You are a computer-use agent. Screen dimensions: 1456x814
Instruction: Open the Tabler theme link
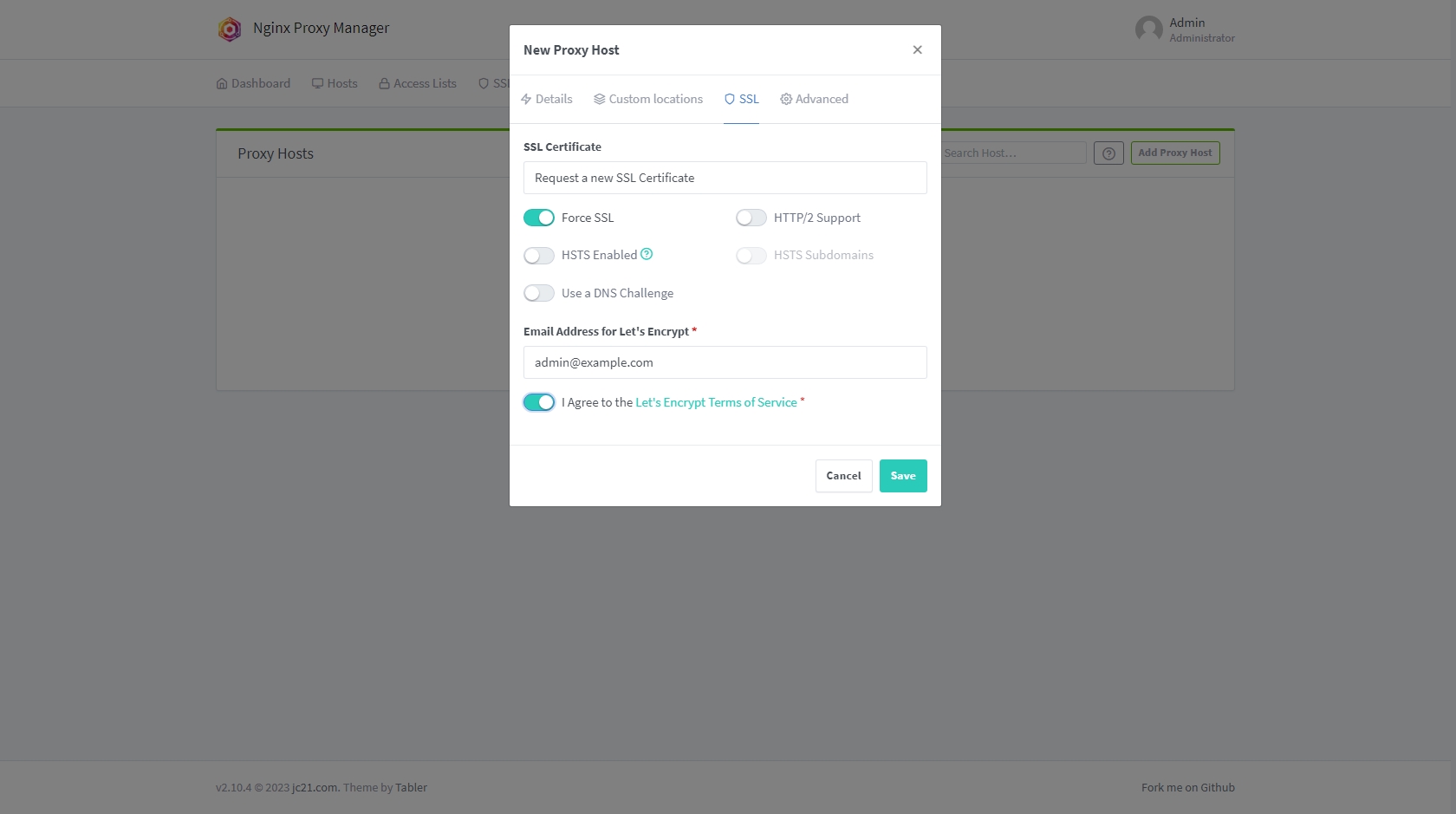411,788
